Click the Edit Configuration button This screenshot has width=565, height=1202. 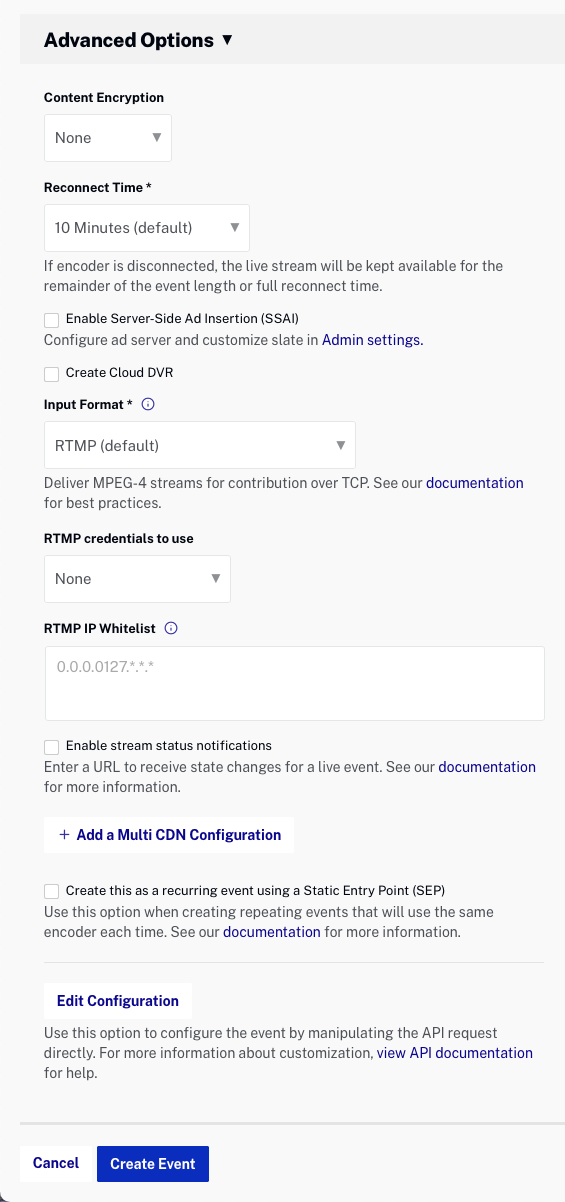[118, 1001]
